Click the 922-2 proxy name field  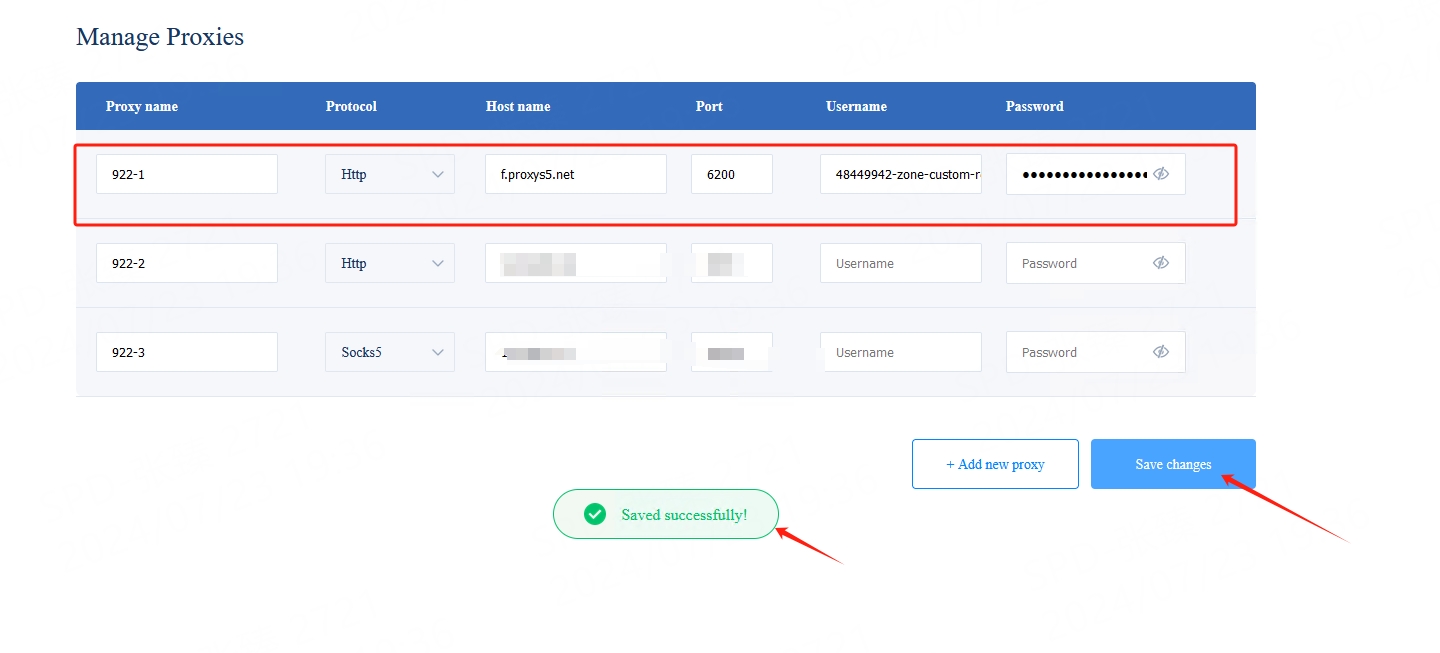tap(187, 263)
